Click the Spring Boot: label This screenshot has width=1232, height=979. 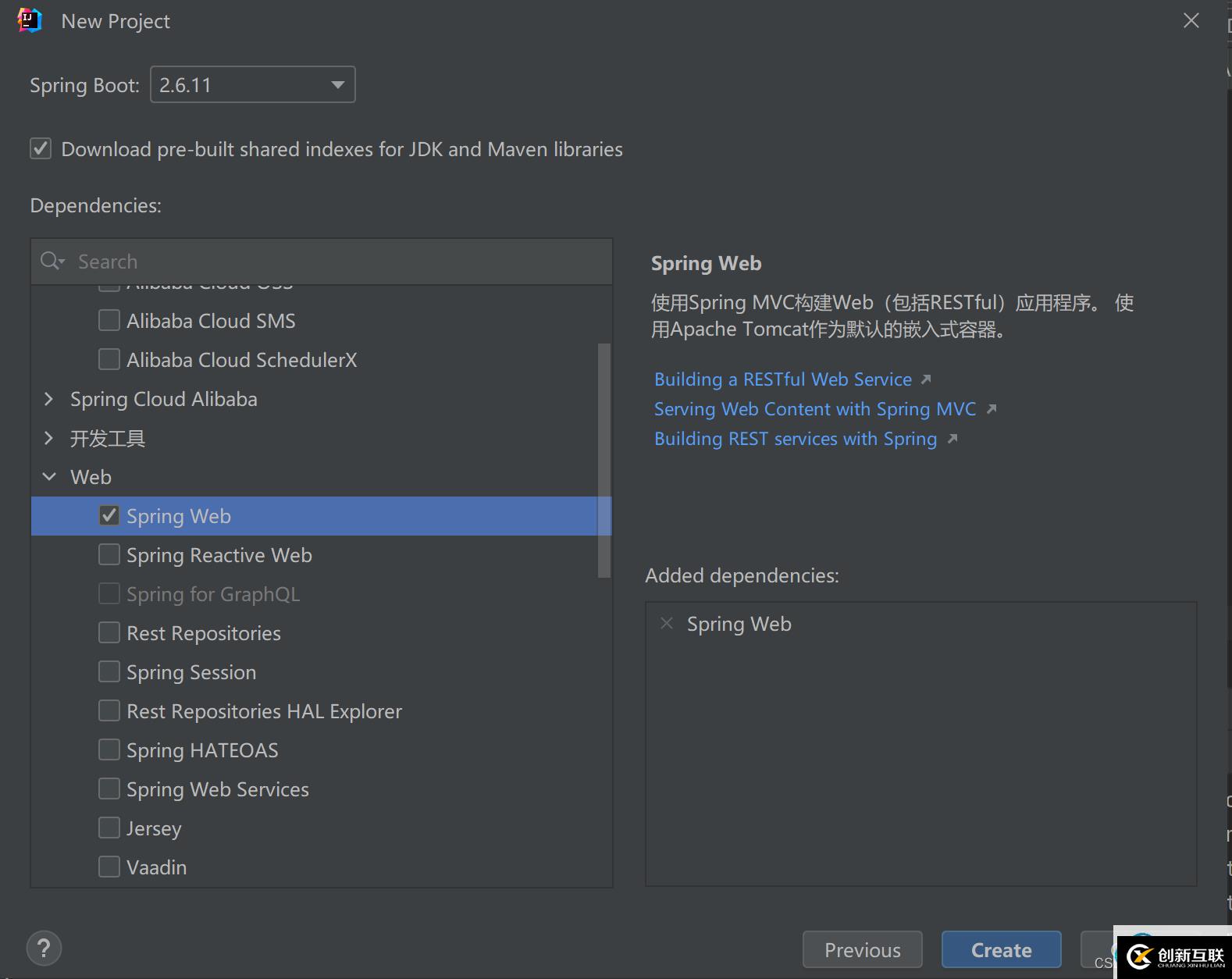click(84, 85)
